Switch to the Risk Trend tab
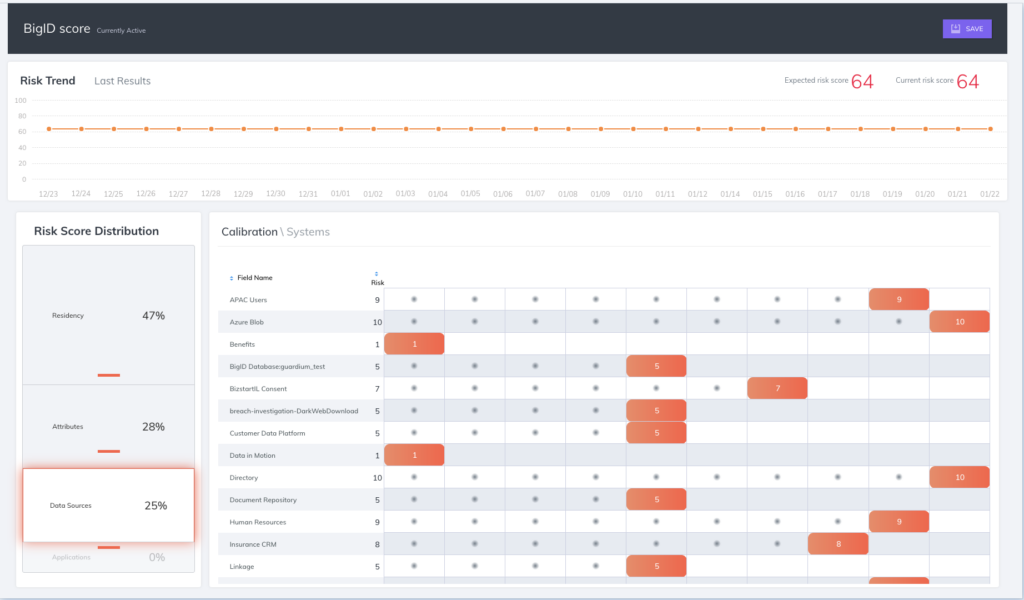 [x=48, y=80]
